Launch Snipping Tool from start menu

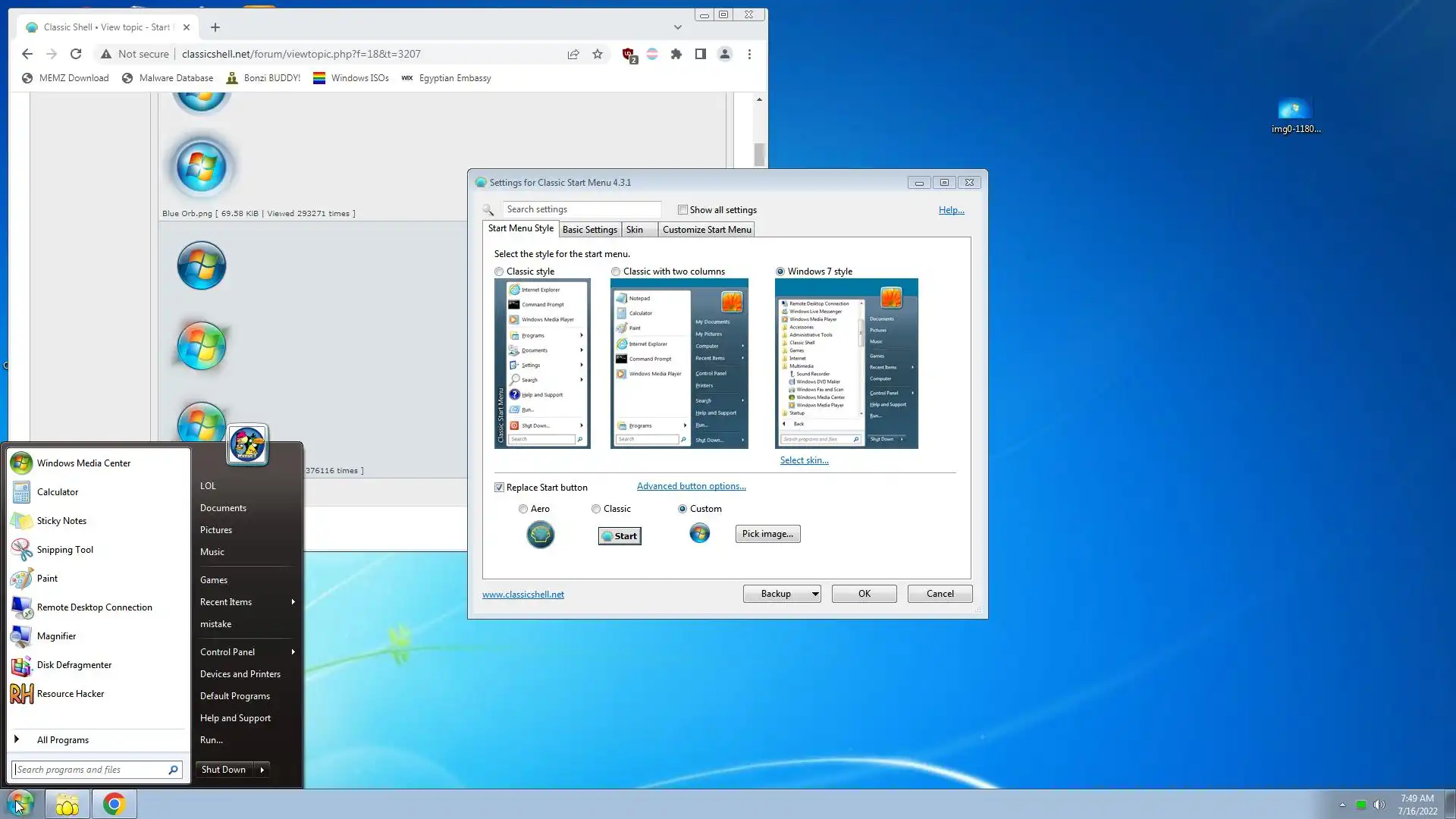pos(64,550)
